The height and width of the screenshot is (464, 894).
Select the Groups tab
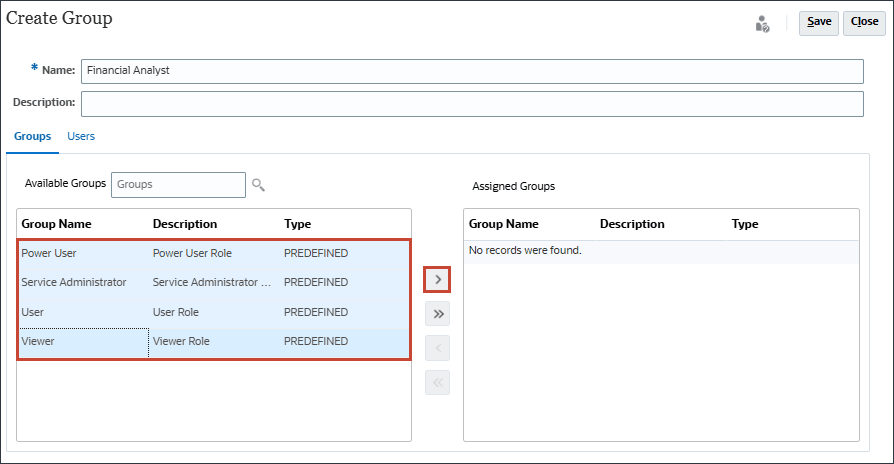tap(32, 136)
